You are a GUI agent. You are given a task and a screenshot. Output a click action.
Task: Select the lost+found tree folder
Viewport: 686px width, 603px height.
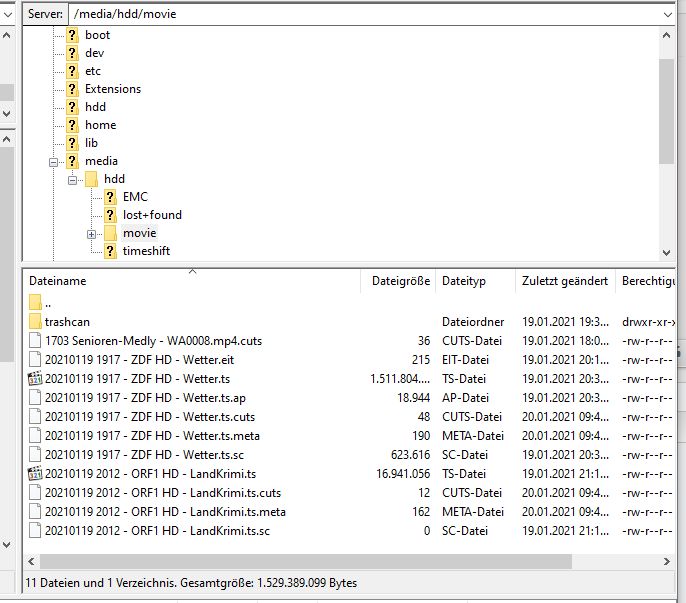[152, 215]
